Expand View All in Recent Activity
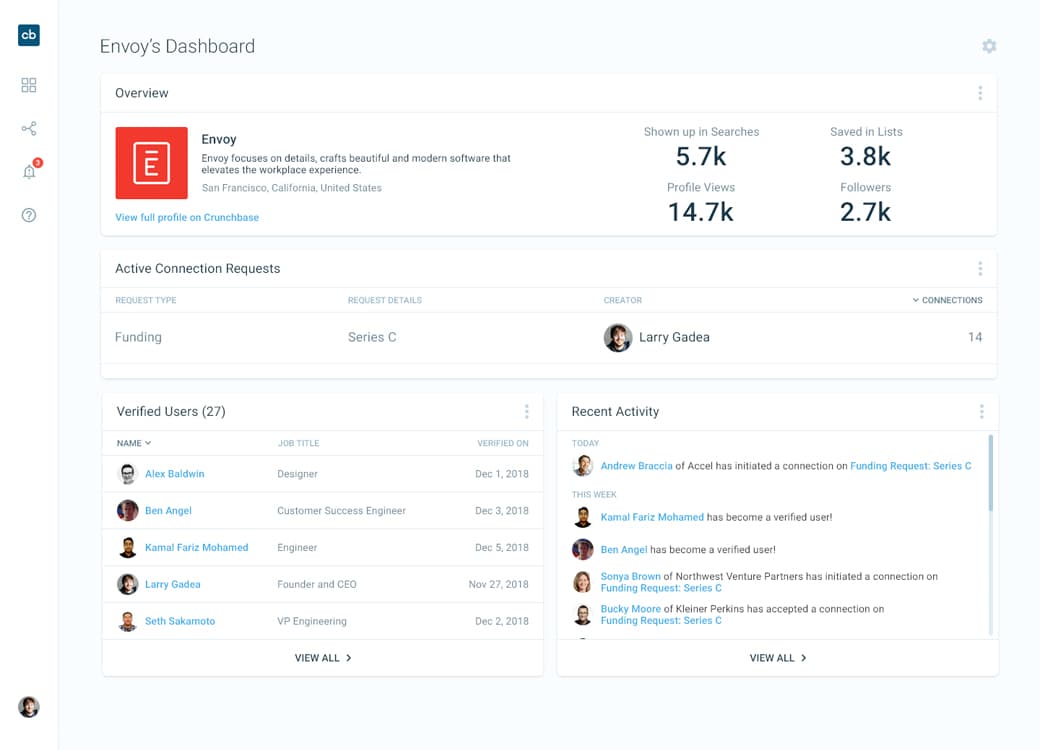Viewport: 1040px width, 750px height. pyautogui.click(x=778, y=658)
